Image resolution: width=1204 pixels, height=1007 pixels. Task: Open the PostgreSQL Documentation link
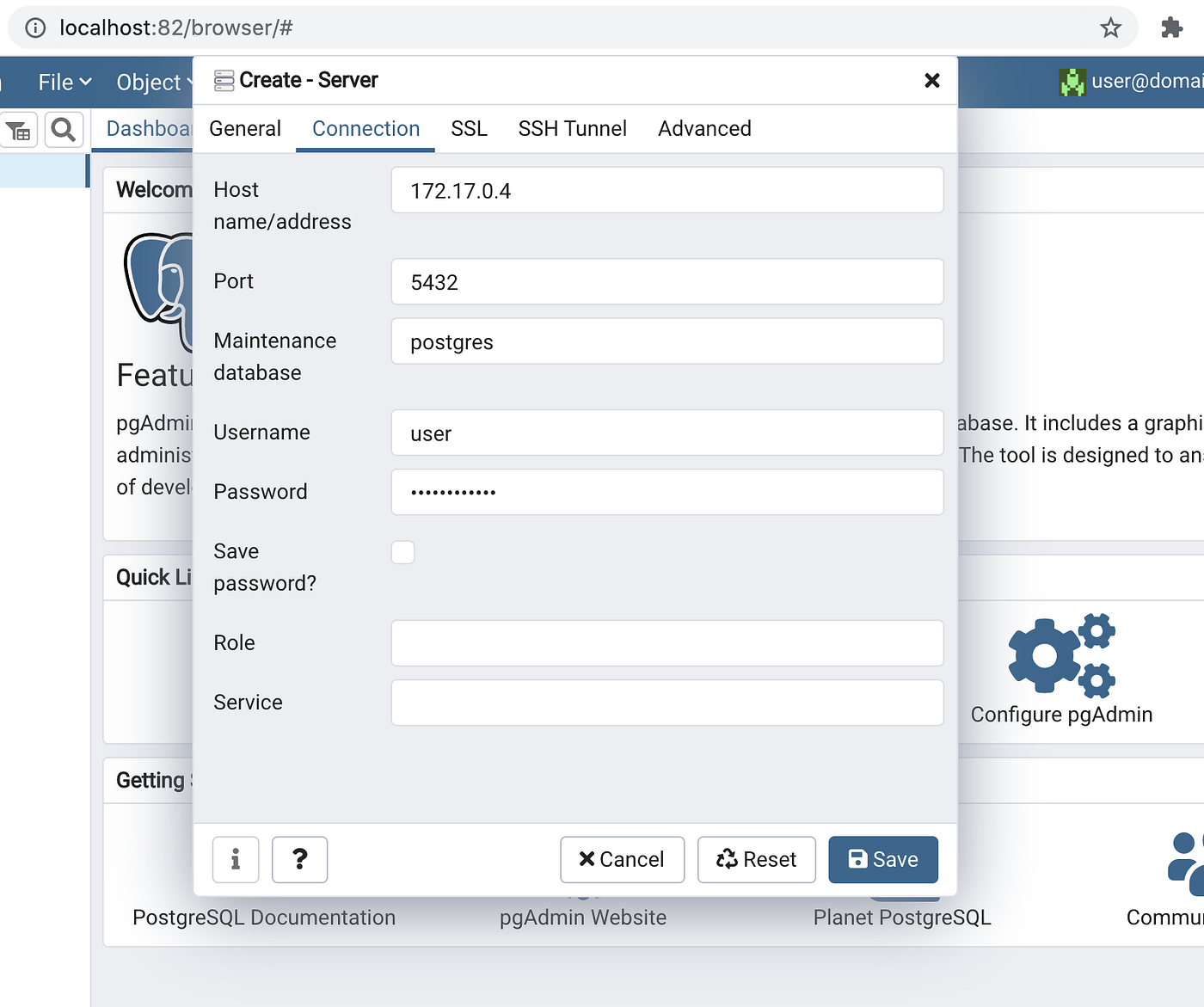tap(264, 918)
